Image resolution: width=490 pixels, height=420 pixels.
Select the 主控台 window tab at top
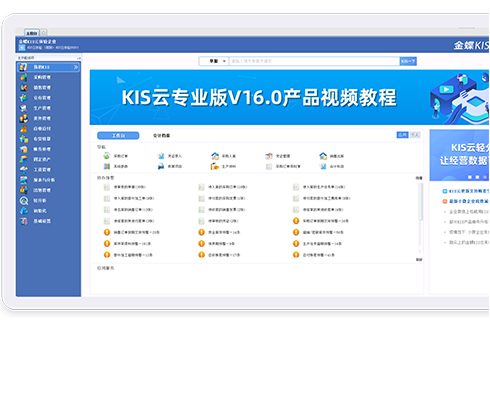[x=32, y=33]
